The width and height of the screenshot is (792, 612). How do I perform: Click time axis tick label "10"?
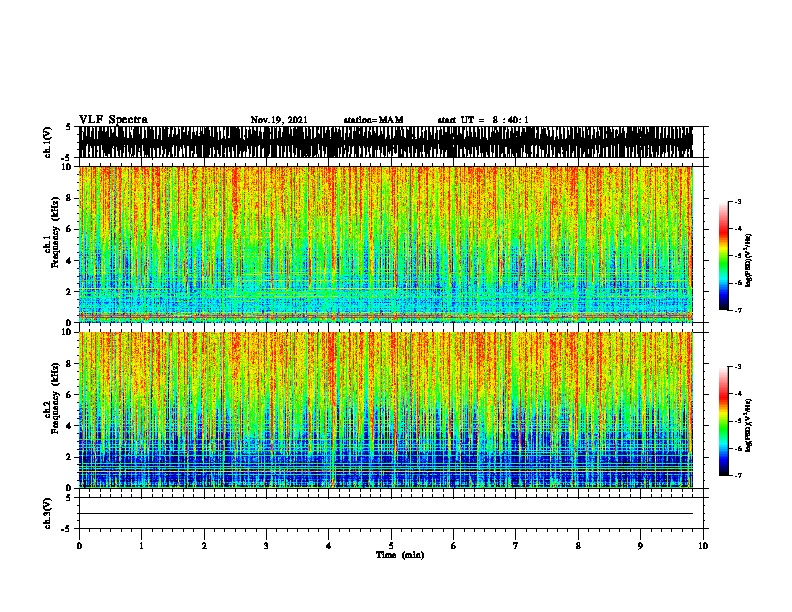coord(703,546)
